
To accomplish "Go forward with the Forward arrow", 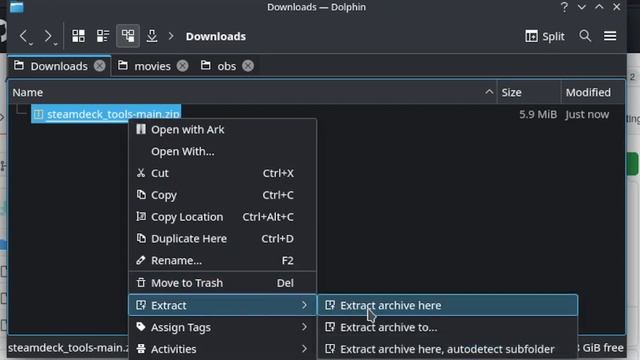I will (47, 36).
